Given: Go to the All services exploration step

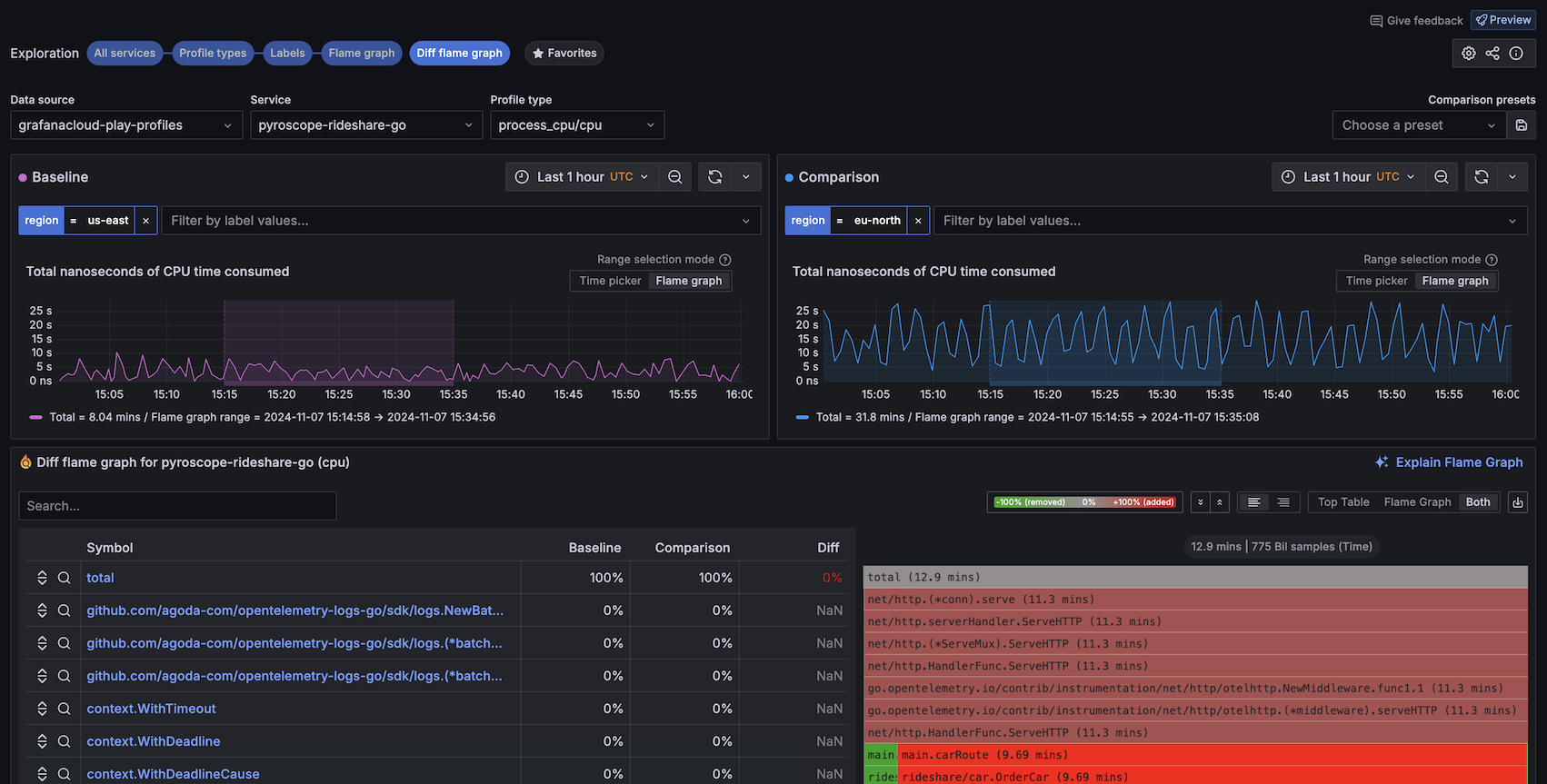Looking at the screenshot, I should tap(125, 54).
